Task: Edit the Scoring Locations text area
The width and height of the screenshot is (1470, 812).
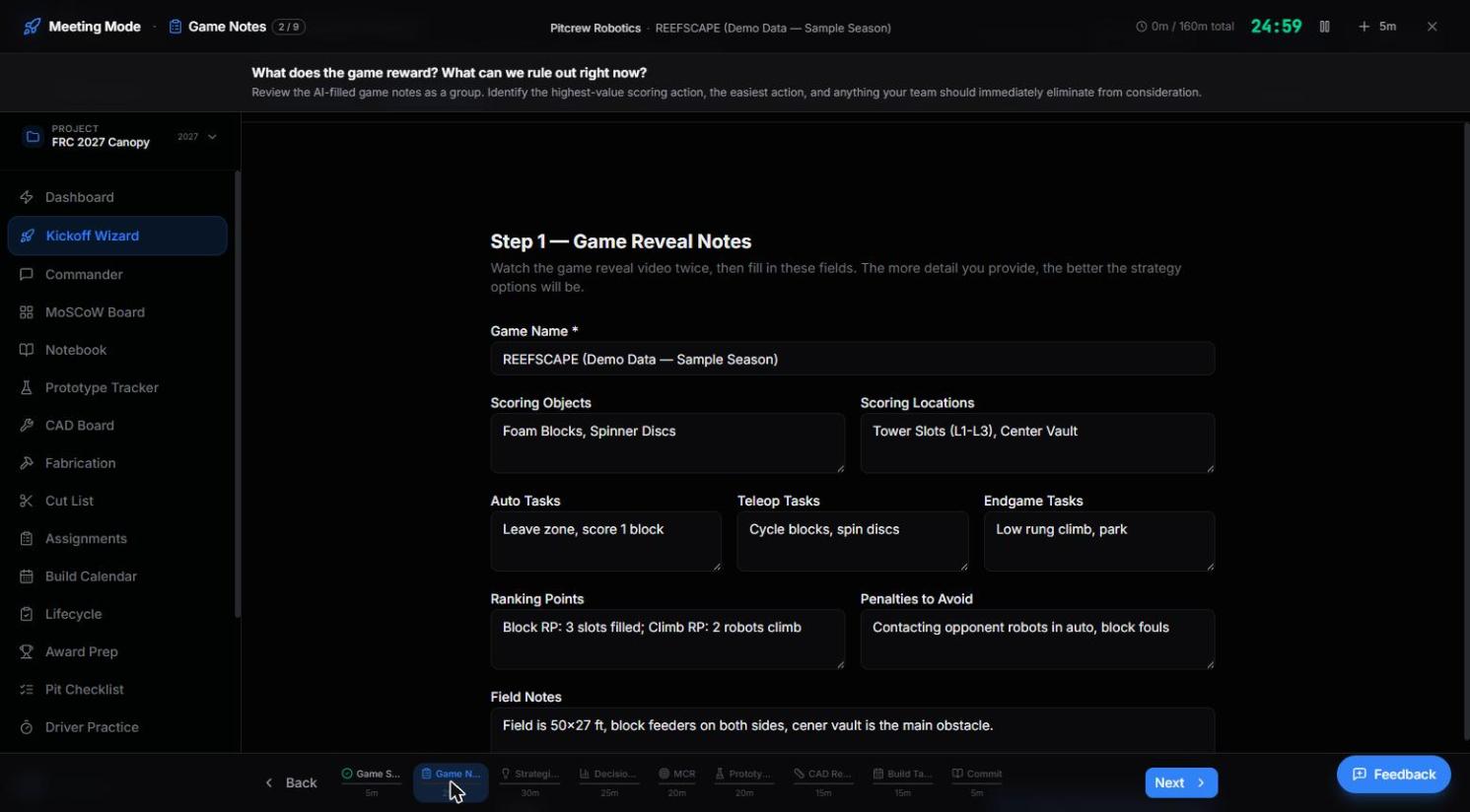Action: coord(1037,442)
